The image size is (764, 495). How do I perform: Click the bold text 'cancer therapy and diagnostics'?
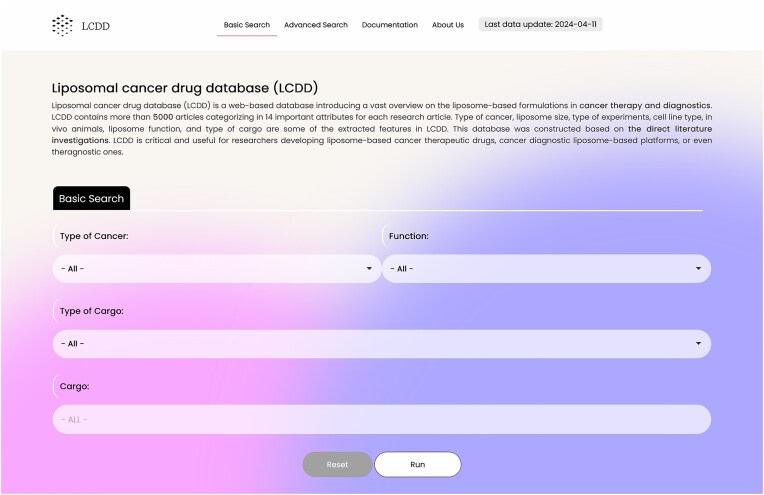(645, 106)
